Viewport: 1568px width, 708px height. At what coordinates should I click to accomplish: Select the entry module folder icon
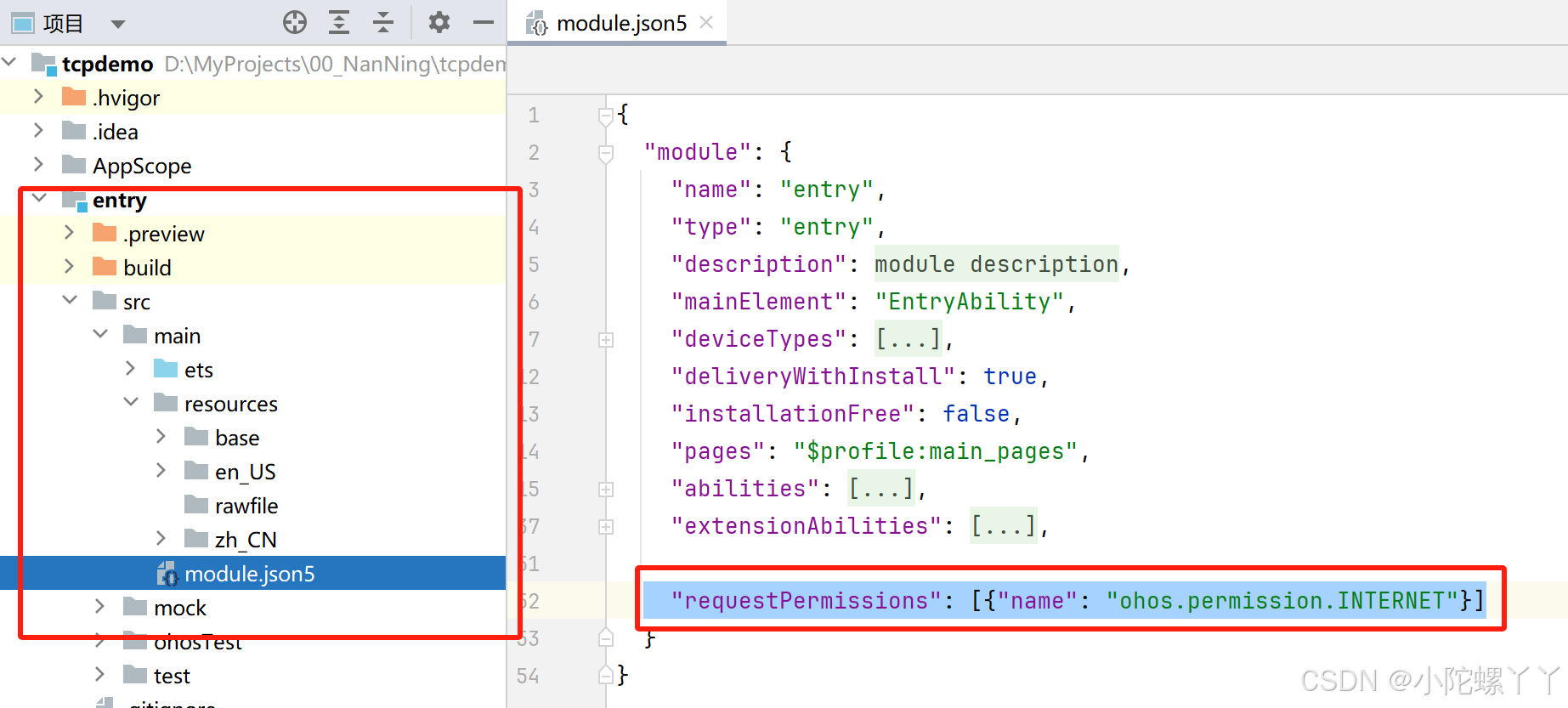[75, 201]
